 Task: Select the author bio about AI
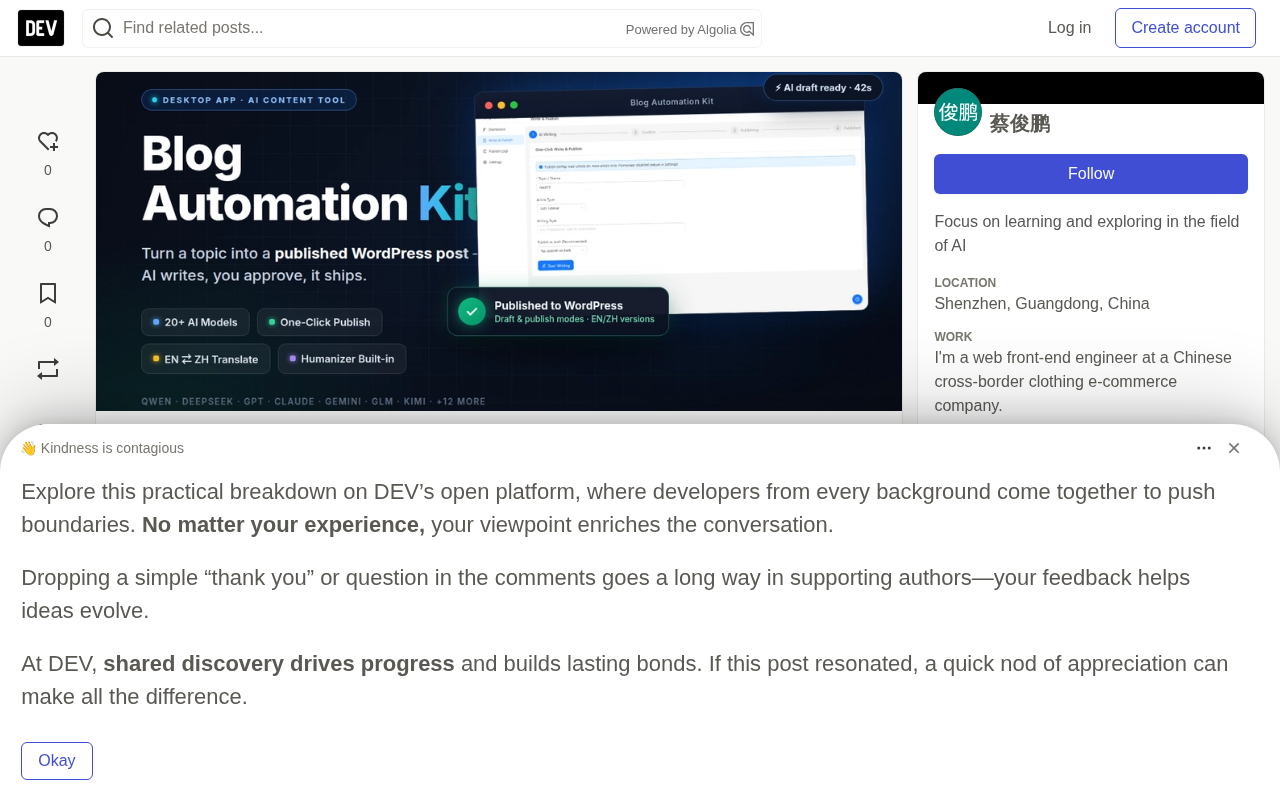click(1087, 234)
